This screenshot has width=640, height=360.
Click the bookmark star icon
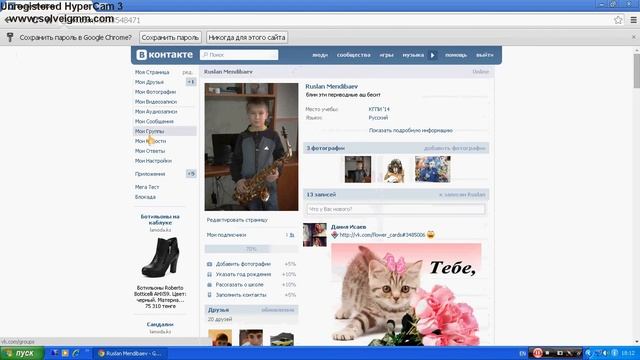(618, 20)
